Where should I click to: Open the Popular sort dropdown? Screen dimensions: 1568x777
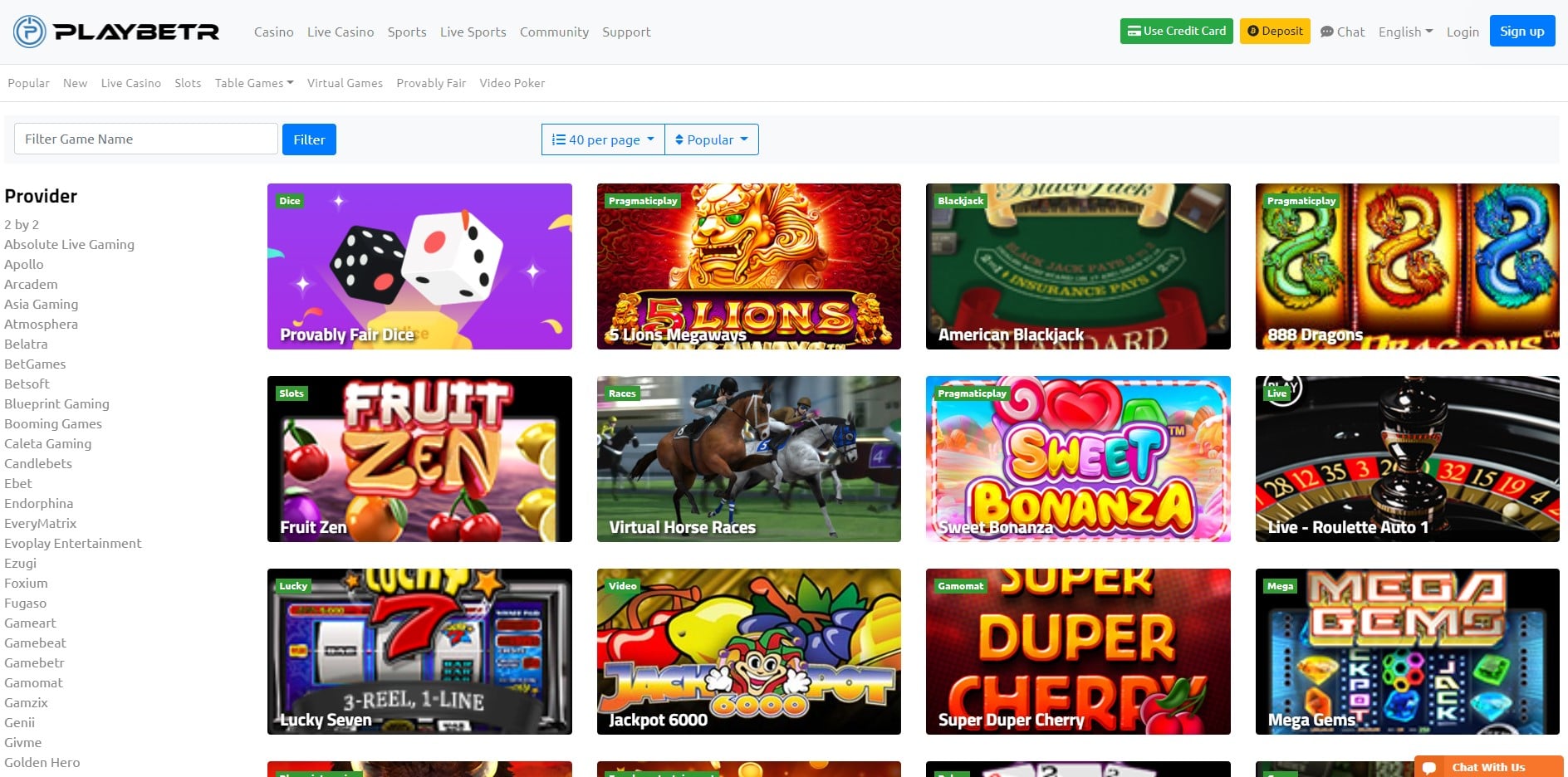tap(712, 139)
